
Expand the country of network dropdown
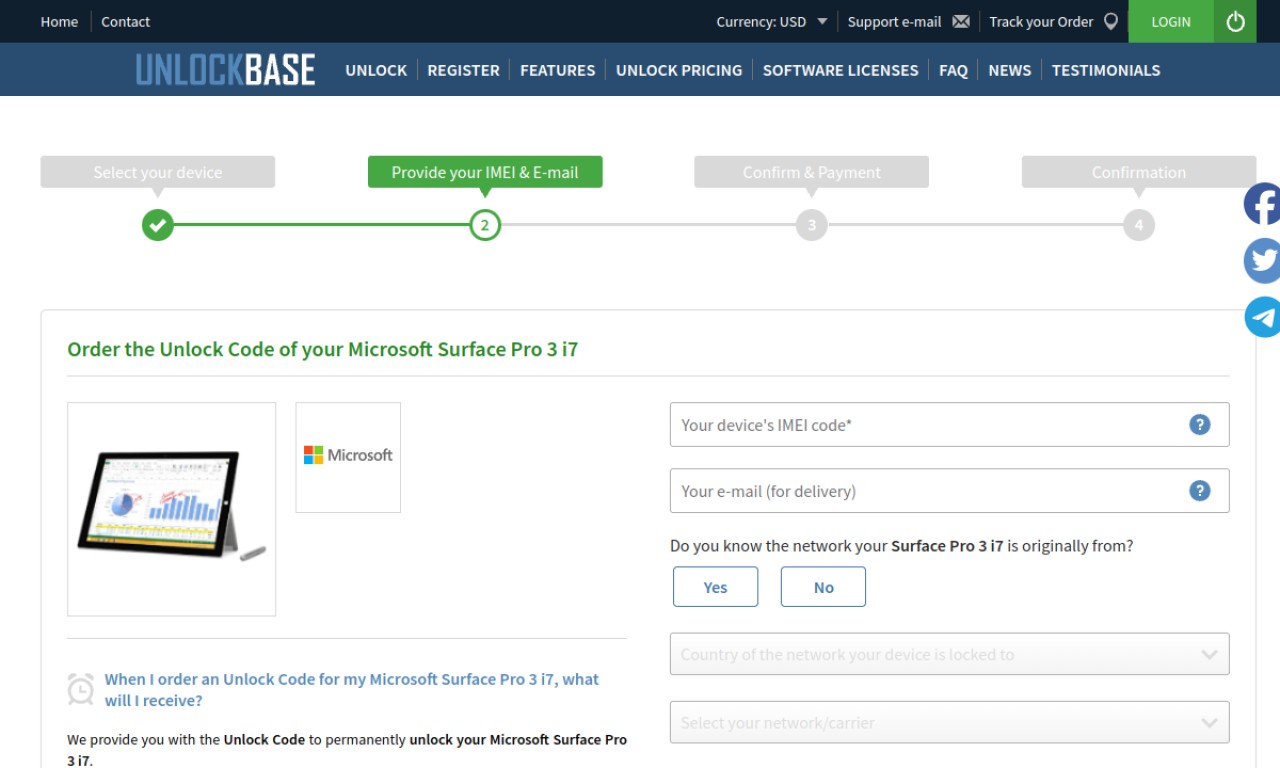coord(950,654)
